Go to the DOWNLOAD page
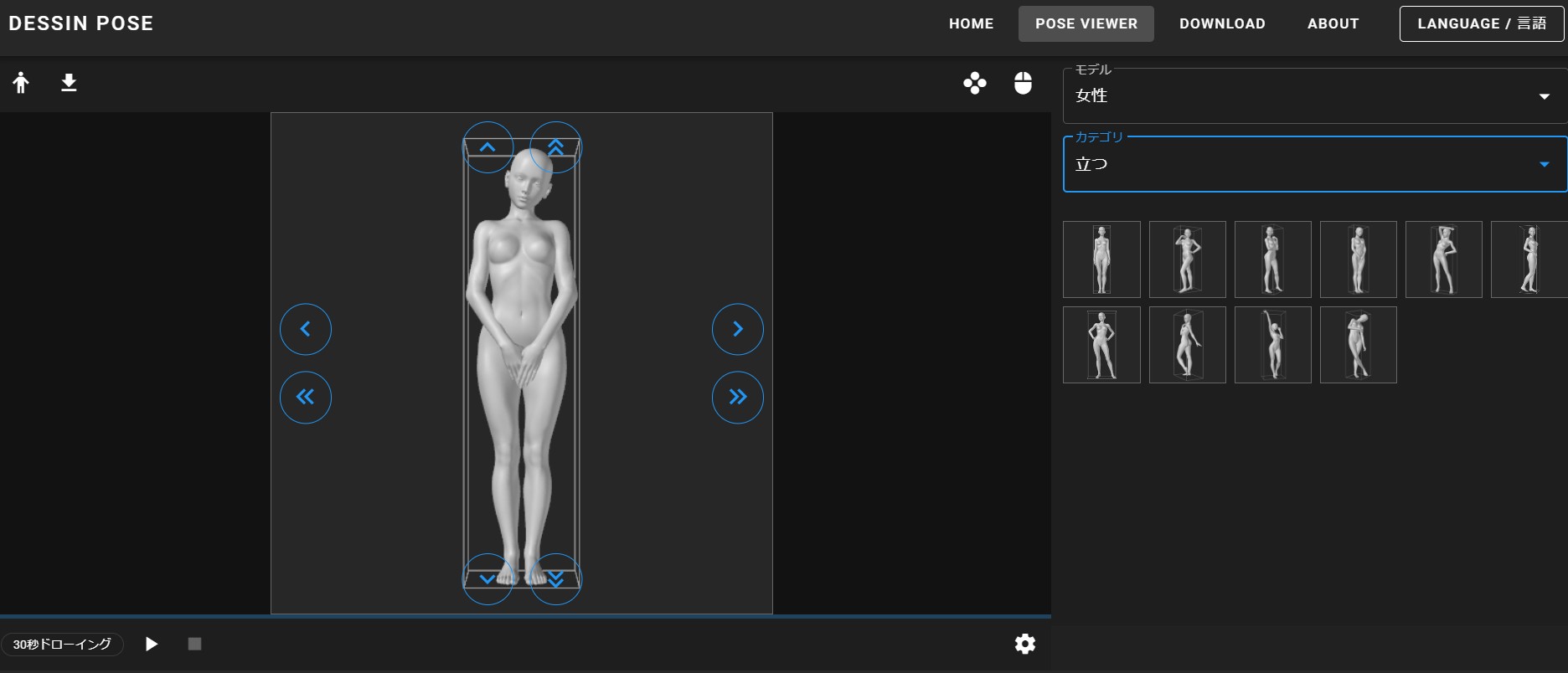 coord(1222,23)
